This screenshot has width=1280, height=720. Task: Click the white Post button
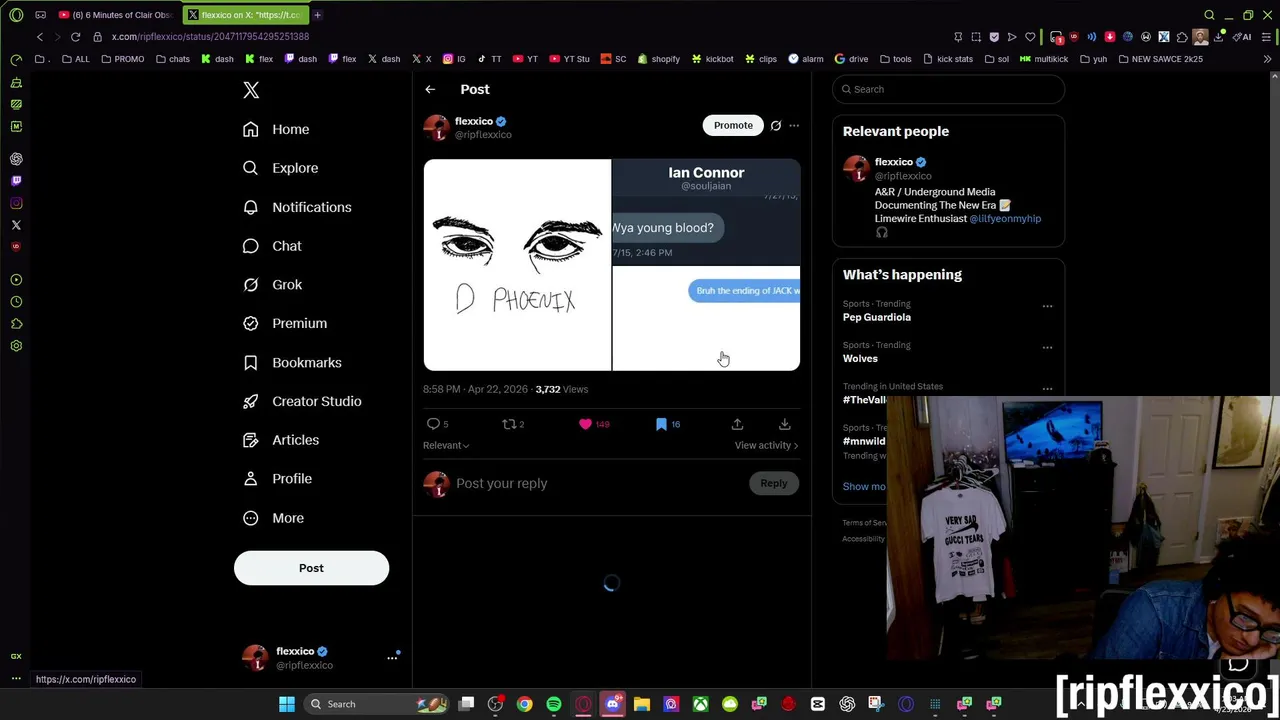311,568
